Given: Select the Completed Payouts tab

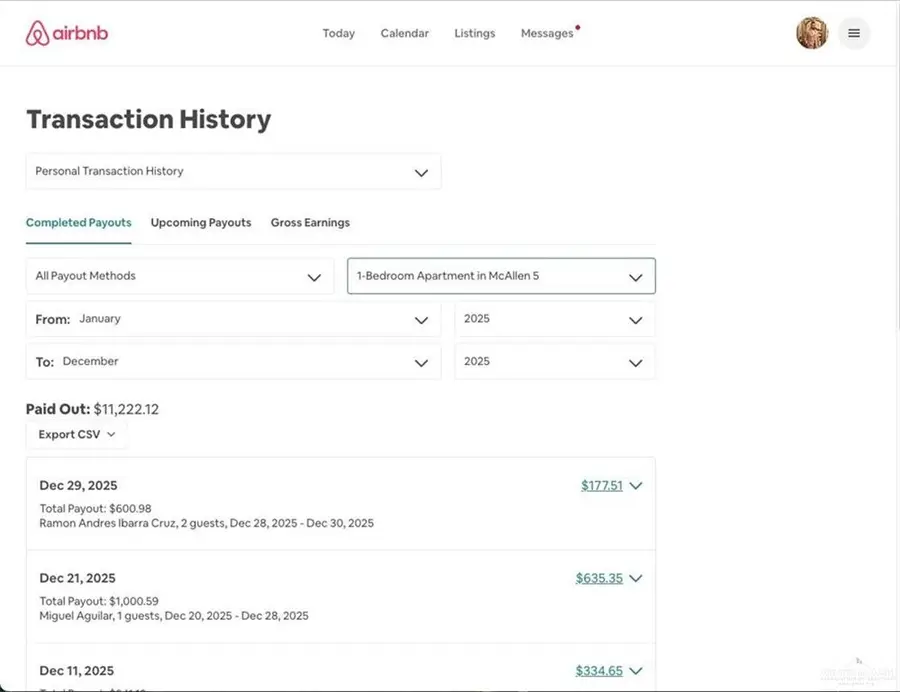Looking at the screenshot, I should coord(78,222).
